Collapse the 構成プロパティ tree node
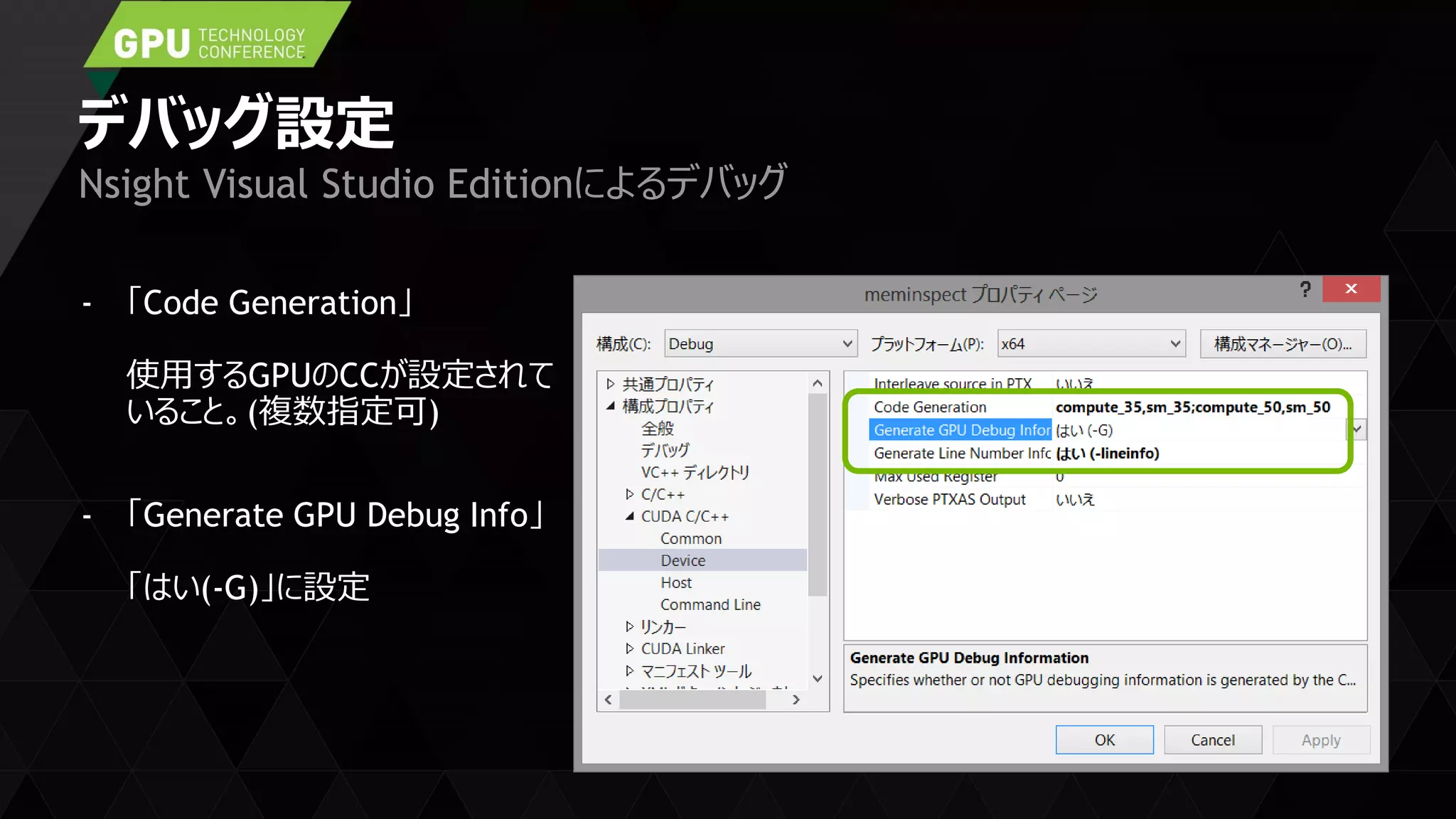The height and width of the screenshot is (819, 1456). [x=610, y=406]
